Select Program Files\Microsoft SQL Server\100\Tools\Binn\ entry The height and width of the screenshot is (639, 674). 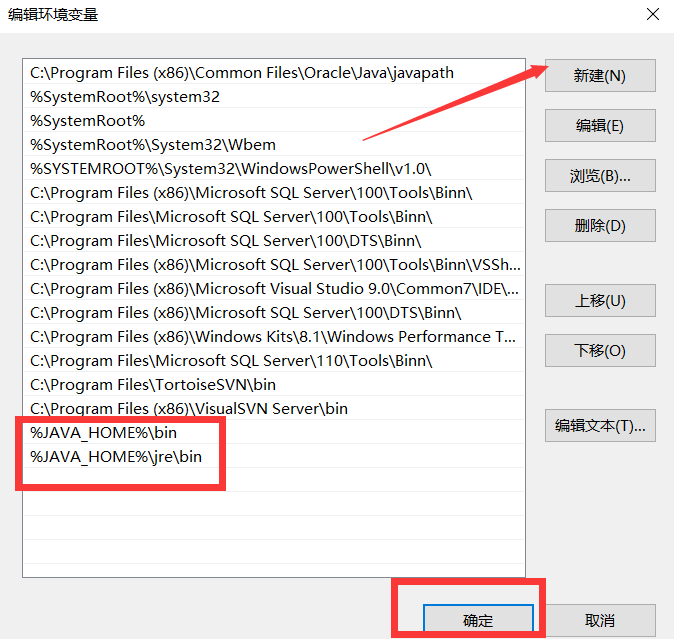click(274, 217)
